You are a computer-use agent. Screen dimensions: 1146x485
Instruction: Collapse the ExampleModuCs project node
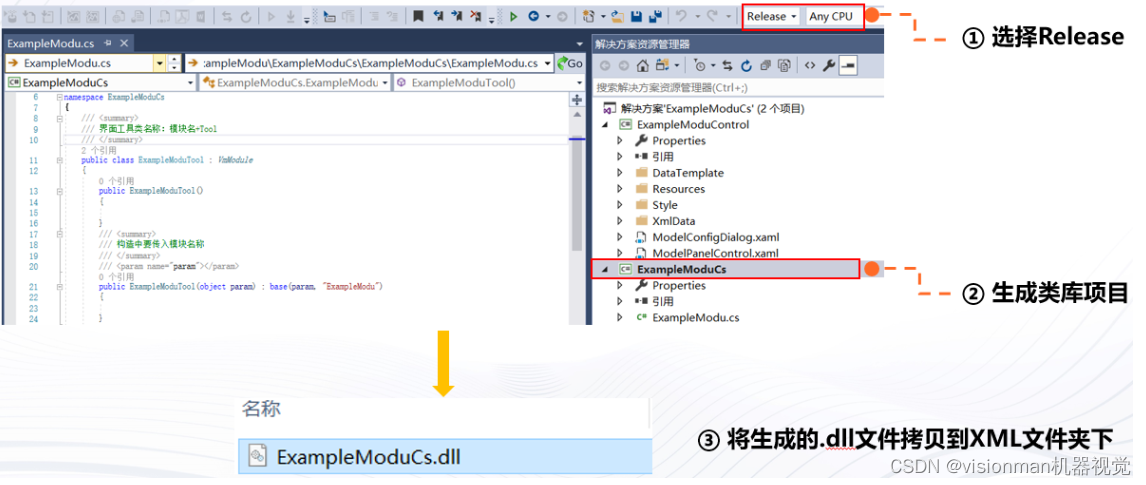point(605,270)
